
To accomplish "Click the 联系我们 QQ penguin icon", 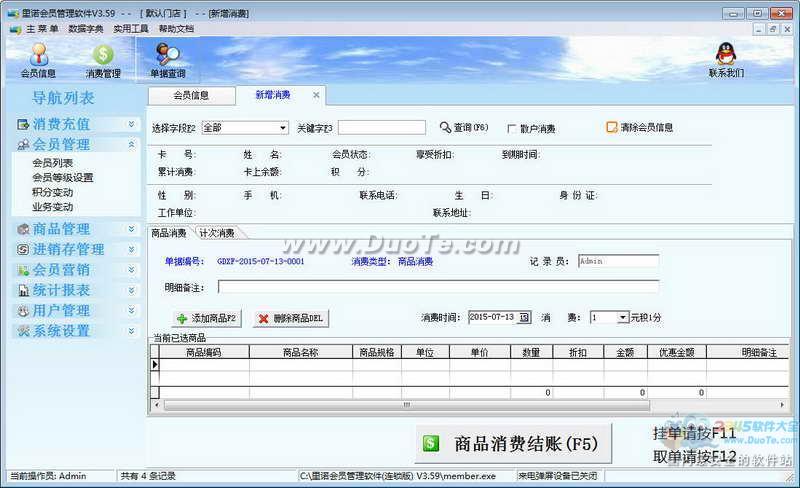I will [x=726, y=54].
